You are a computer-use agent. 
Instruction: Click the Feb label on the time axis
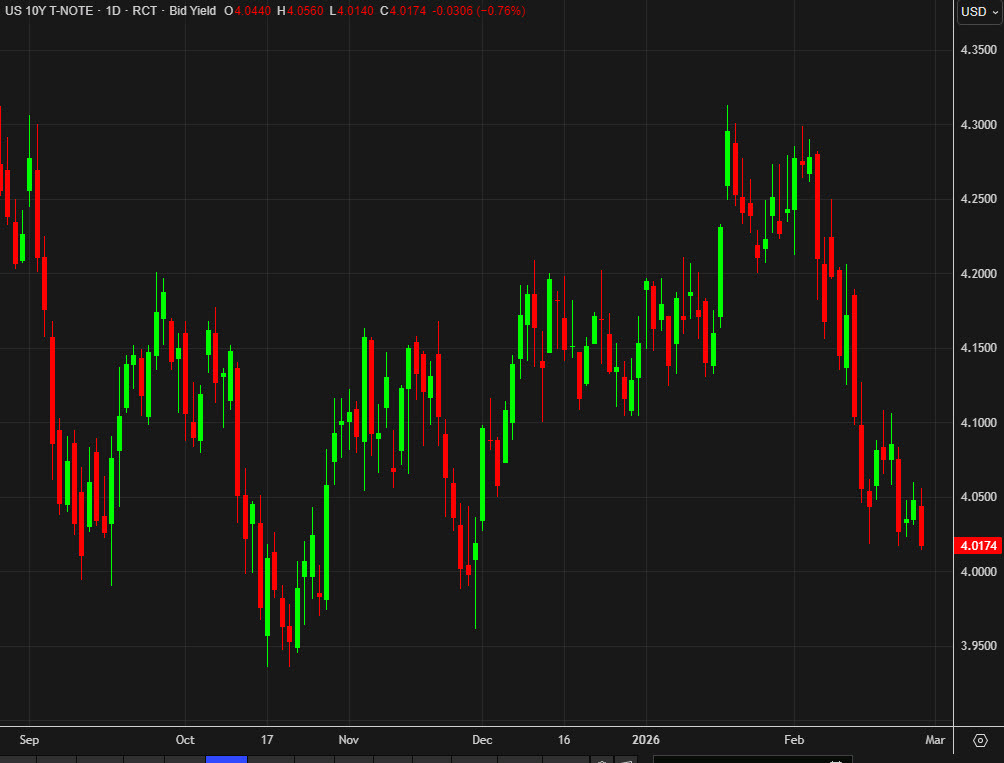(x=794, y=740)
